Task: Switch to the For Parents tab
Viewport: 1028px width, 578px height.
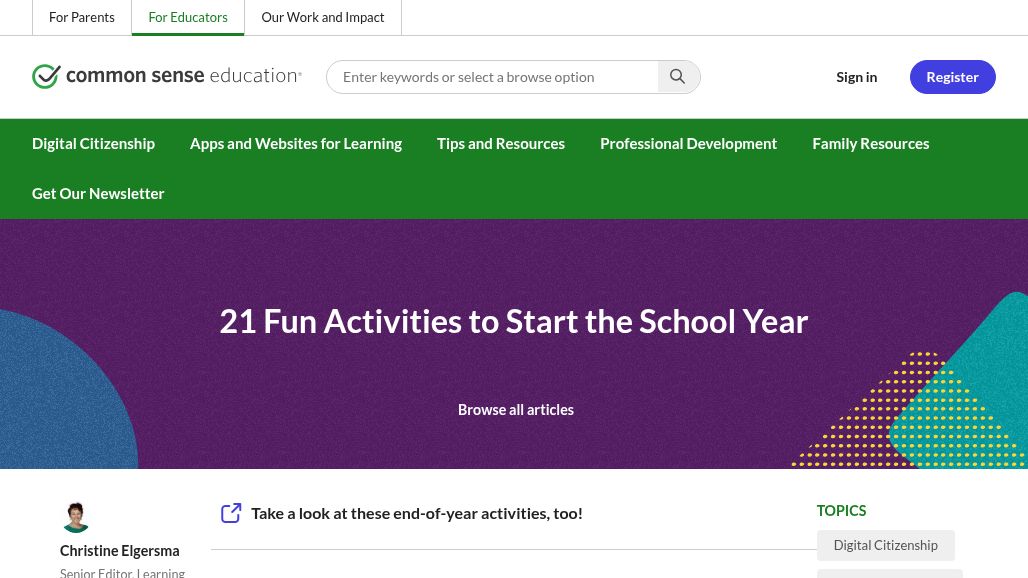Action: (x=82, y=17)
